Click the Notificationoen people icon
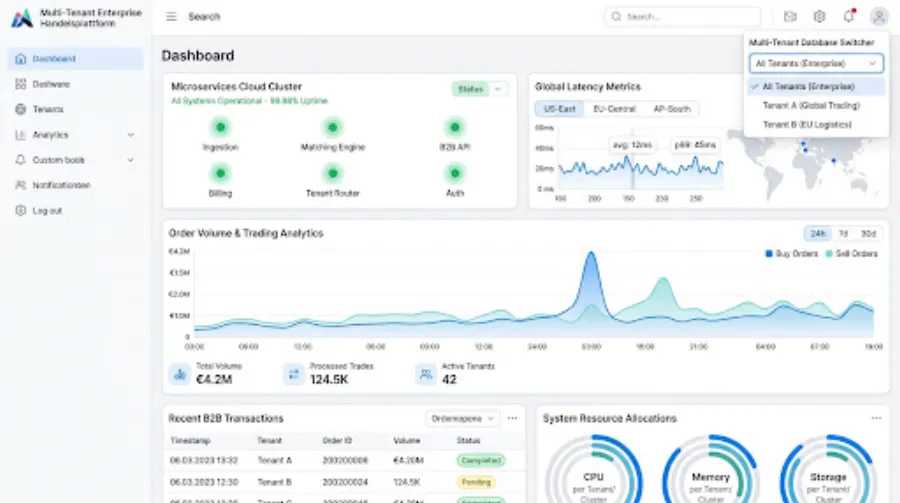Screen dimensions: 900x503 (x=21, y=185)
